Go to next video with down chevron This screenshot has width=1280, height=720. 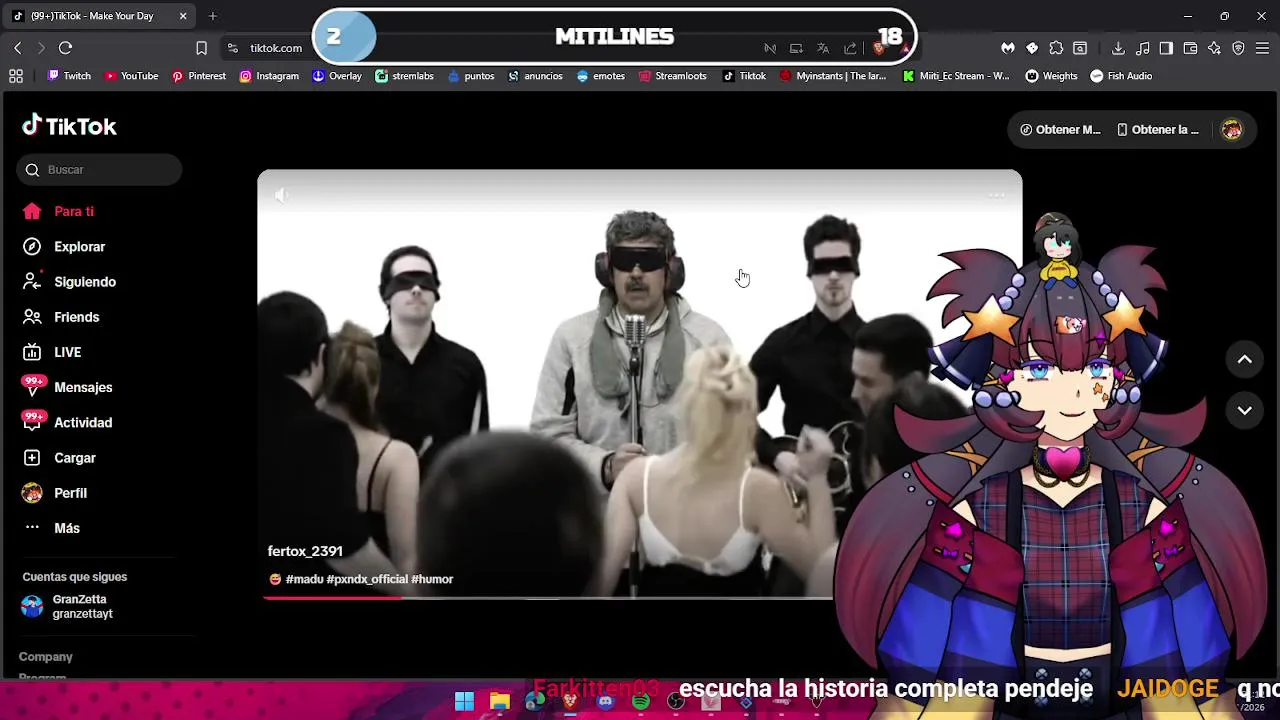tap(1245, 410)
